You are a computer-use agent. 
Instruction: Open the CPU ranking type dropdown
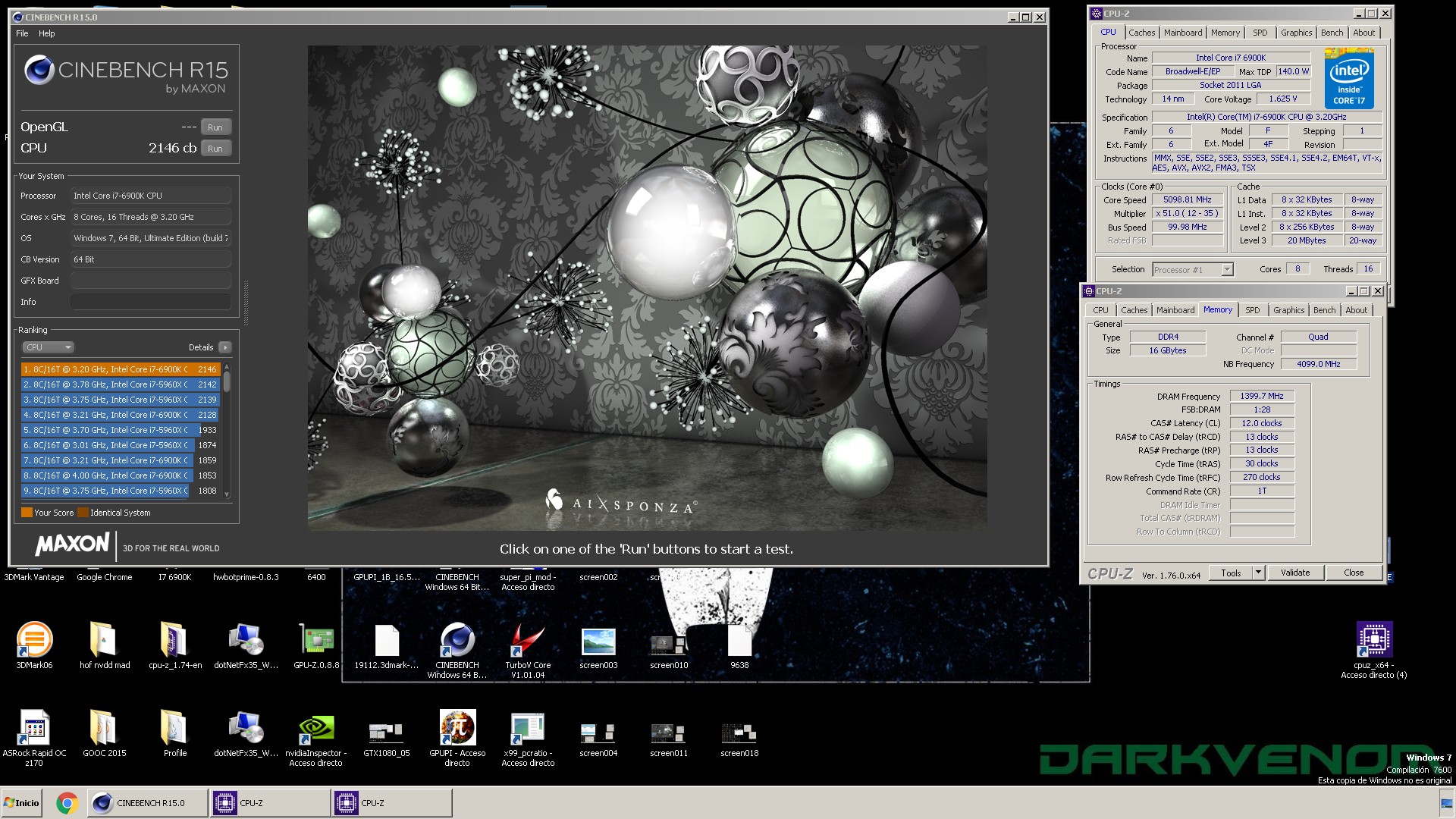(48, 347)
